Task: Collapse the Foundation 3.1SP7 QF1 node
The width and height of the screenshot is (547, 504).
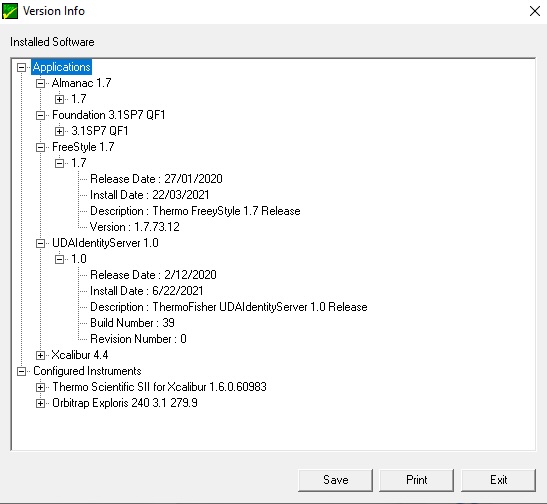Action: click(x=40, y=115)
